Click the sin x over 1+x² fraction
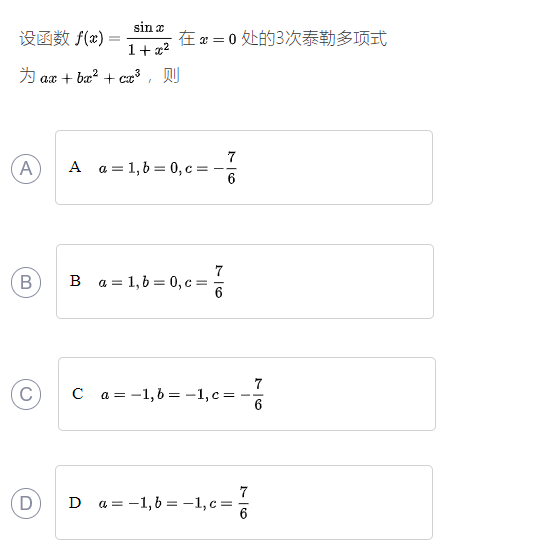The image size is (547, 560). [x=149, y=39]
